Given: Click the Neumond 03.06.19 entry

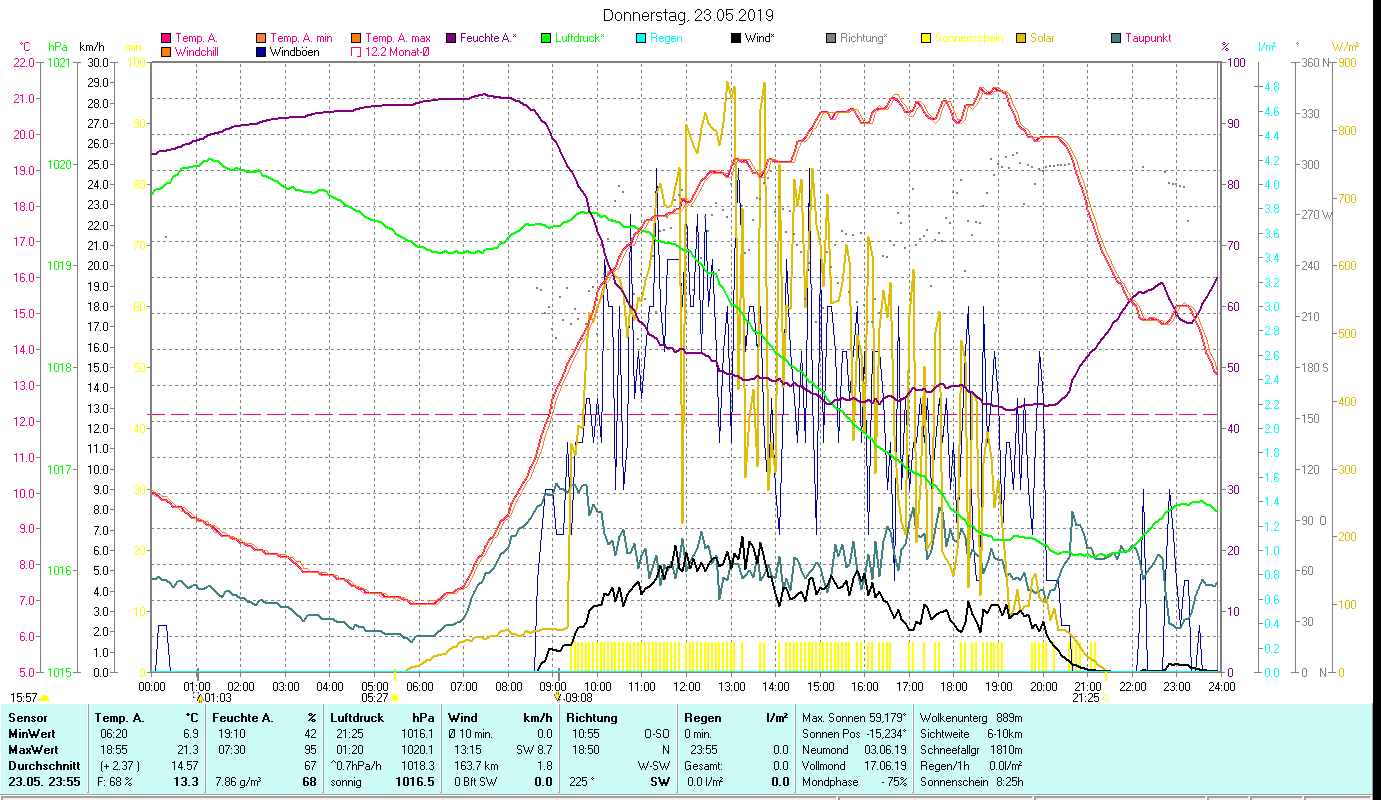Looking at the screenshot, I should 856,749.
